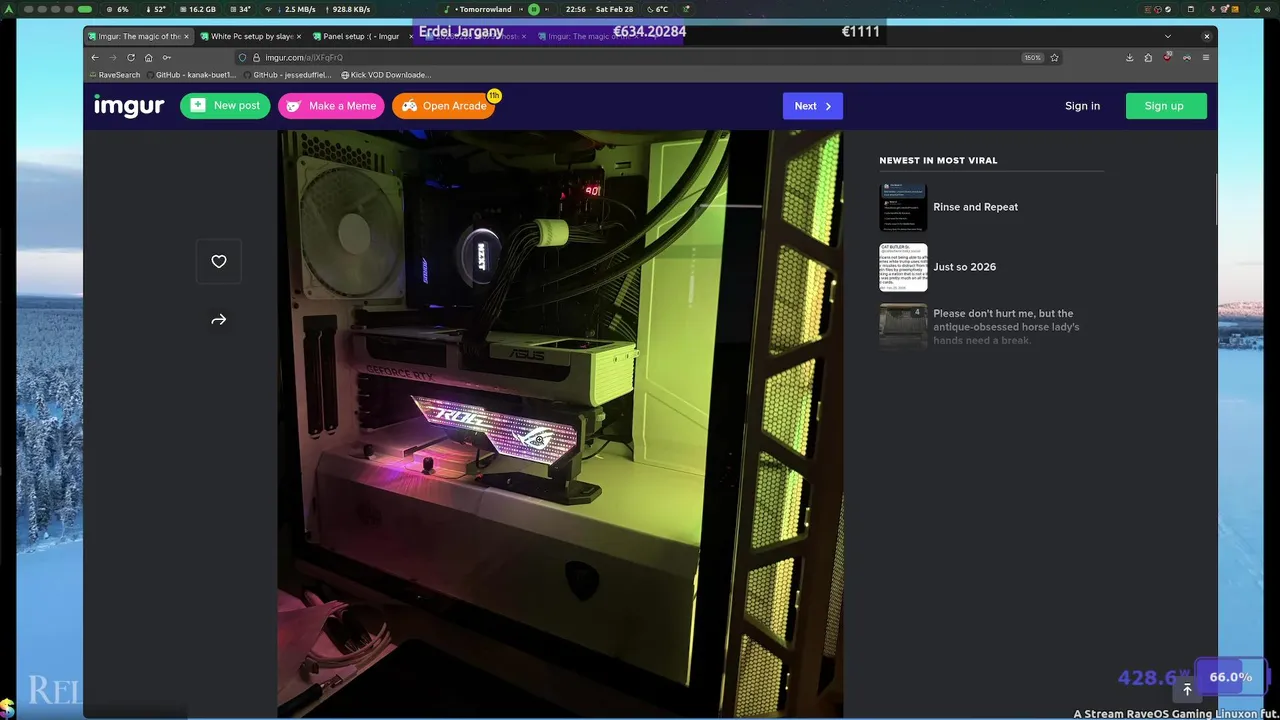Go to the browser home page
Screen dimensions: 1280x720
pos(149,58)
